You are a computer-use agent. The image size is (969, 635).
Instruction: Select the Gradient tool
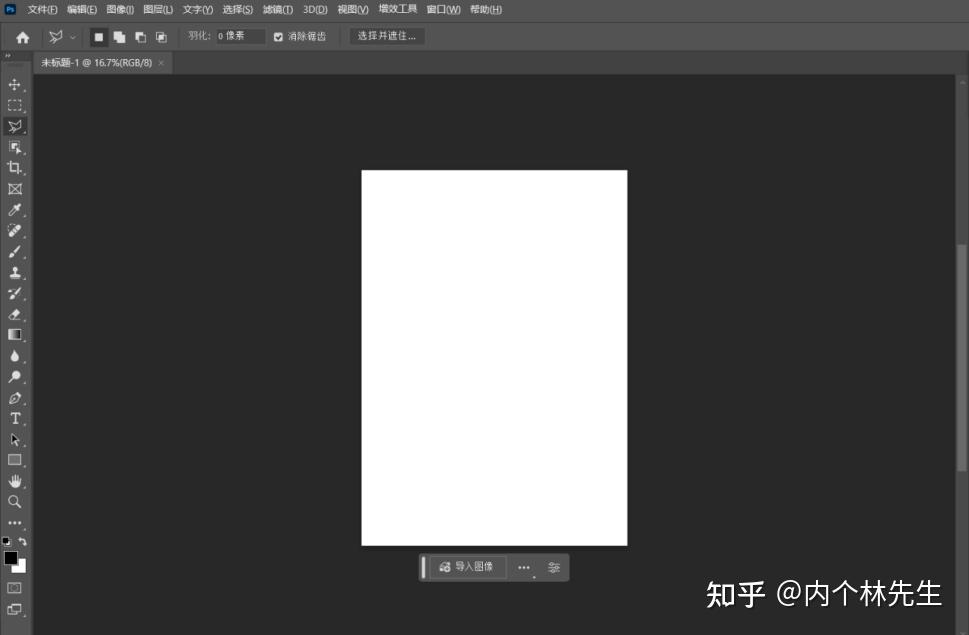click(x=15, y=335)
